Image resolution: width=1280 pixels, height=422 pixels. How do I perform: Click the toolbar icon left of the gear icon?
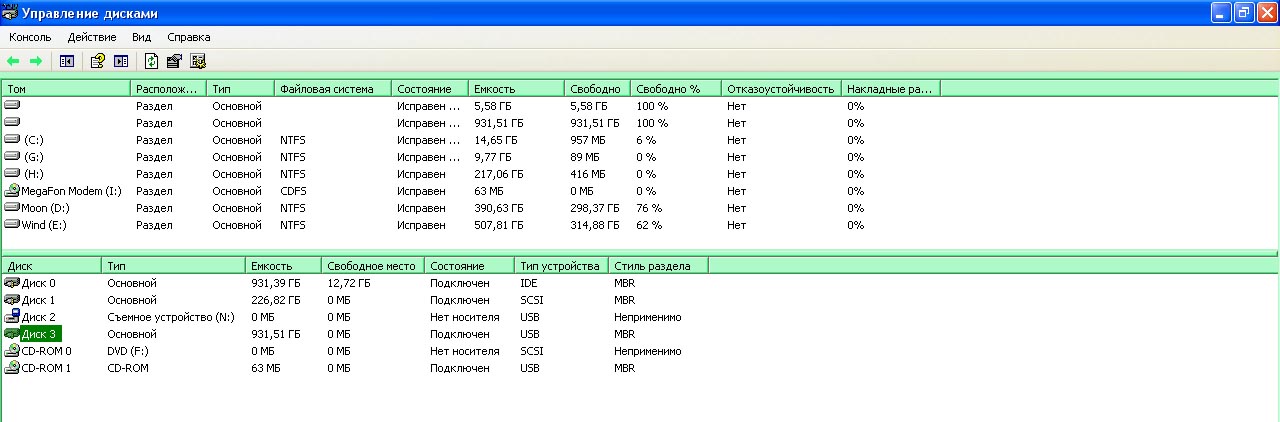(174, 61)
